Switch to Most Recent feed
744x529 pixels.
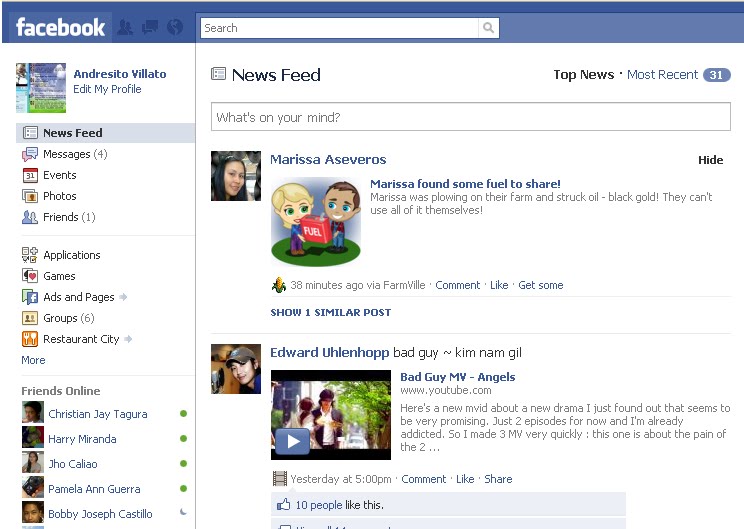click(x=662, y=74)
